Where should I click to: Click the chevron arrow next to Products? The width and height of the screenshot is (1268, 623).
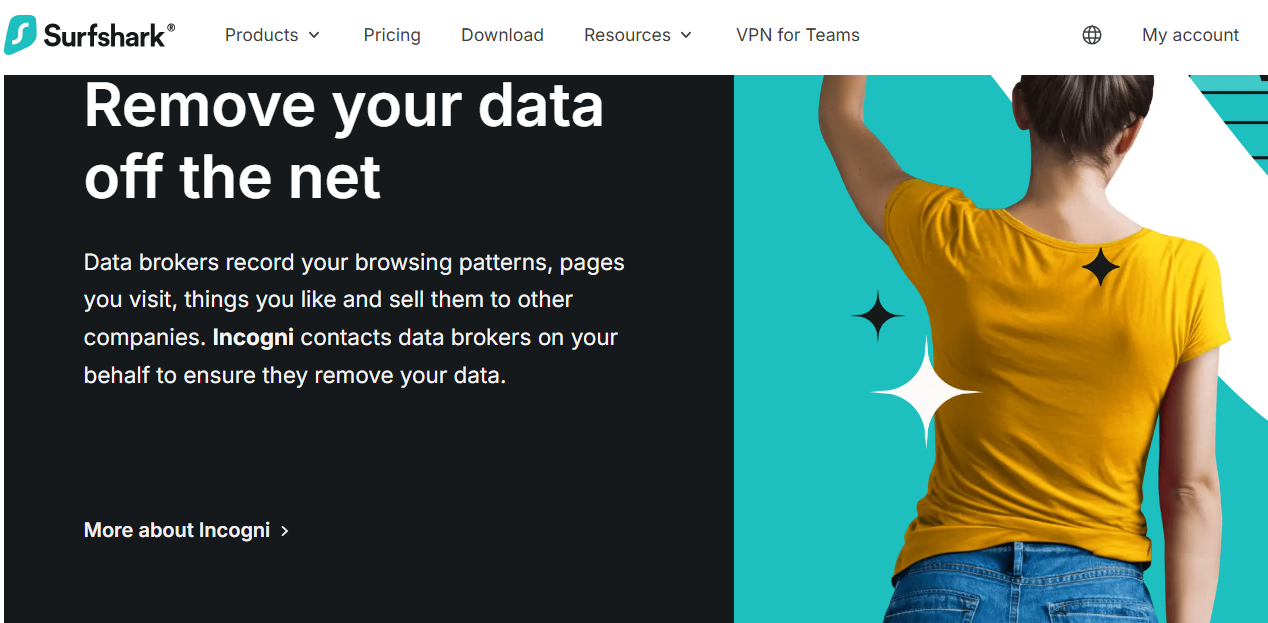point(314,35)
